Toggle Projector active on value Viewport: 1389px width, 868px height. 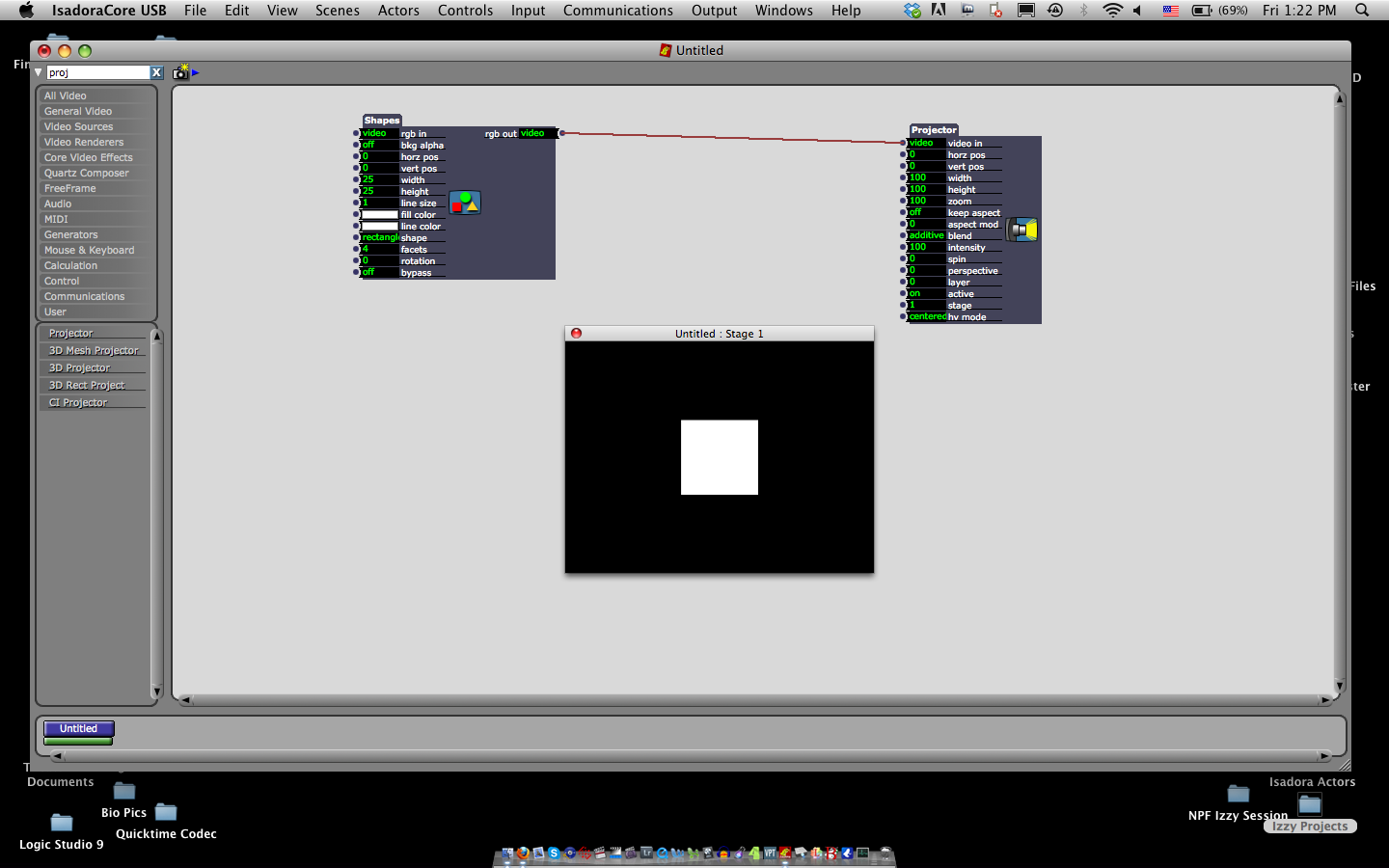926,293
